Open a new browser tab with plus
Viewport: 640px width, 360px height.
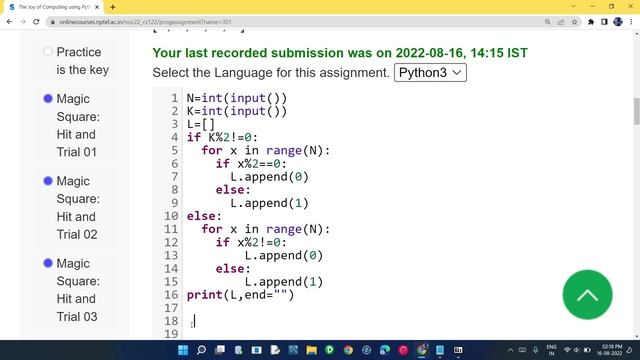[113, 7]
